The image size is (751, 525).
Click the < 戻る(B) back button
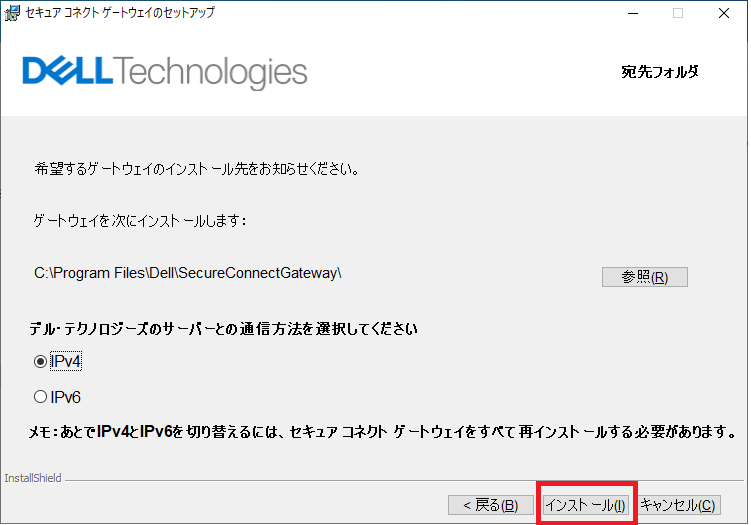490,505
